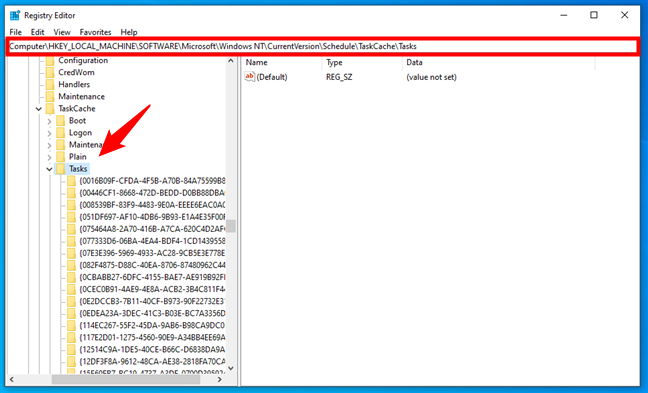The height and width of the screenshot is (393, 648).
Task: Click folder icon of {082F4875-D88C key
Action: click(71, 265)
